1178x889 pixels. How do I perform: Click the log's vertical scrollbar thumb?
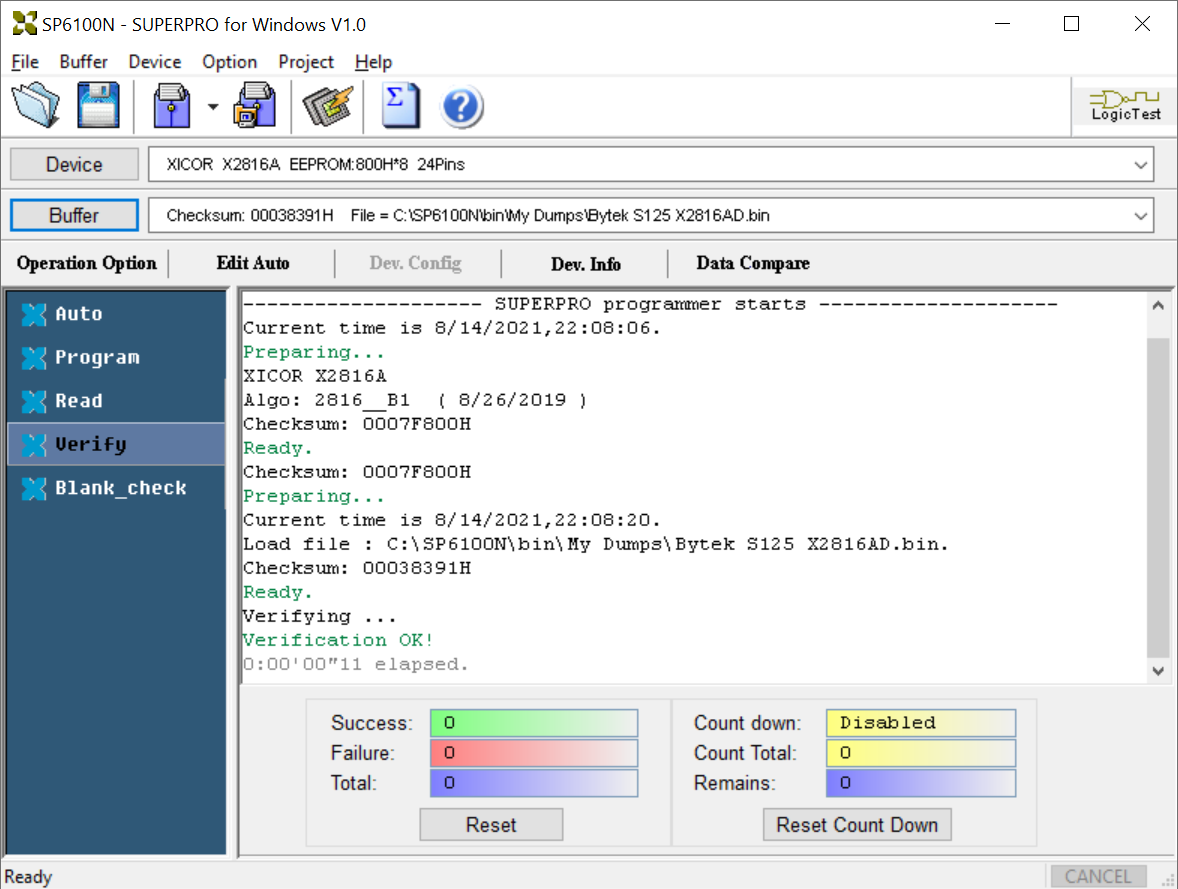click(1158, 497)
